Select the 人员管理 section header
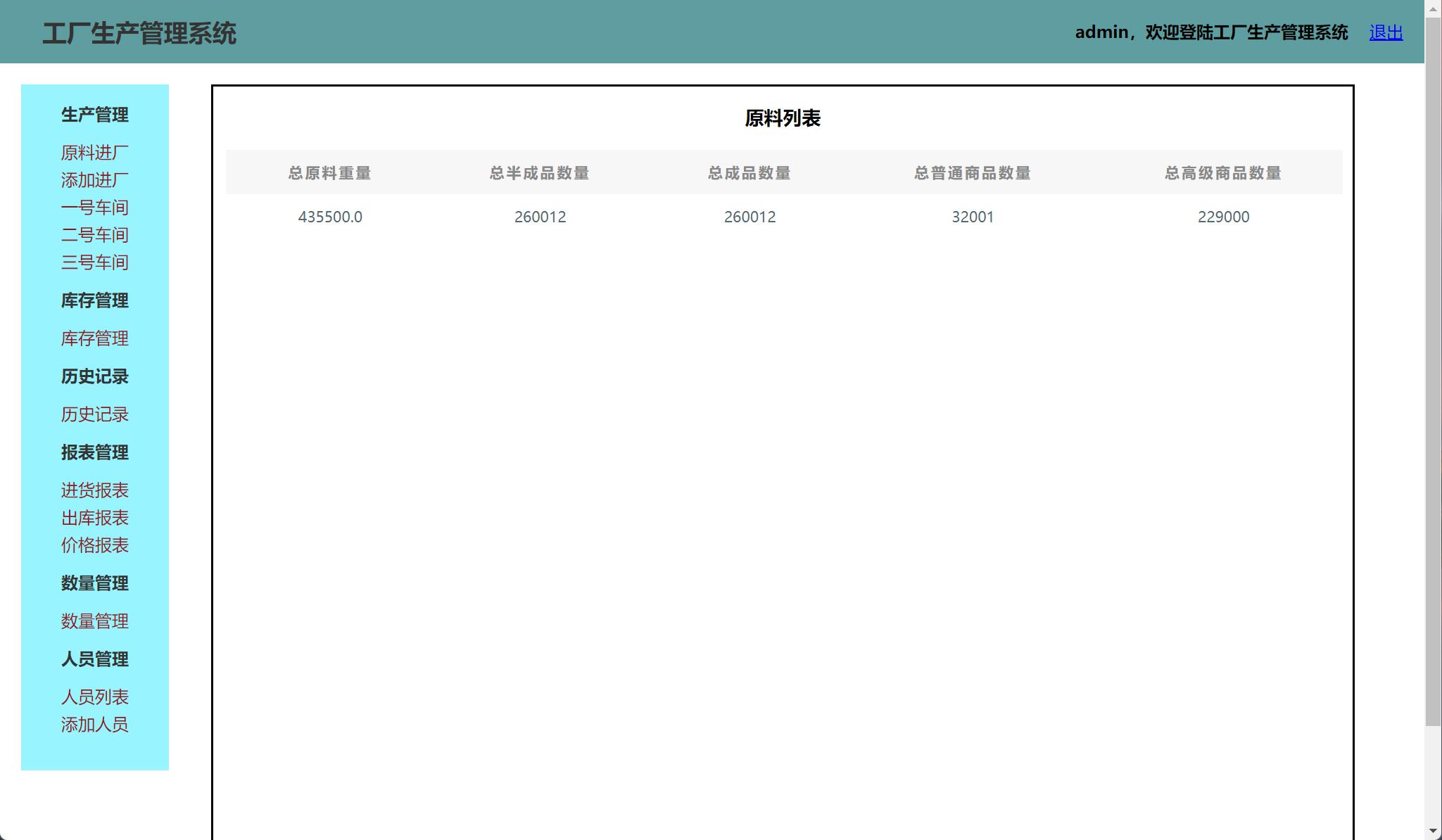 tap(94, 659)
